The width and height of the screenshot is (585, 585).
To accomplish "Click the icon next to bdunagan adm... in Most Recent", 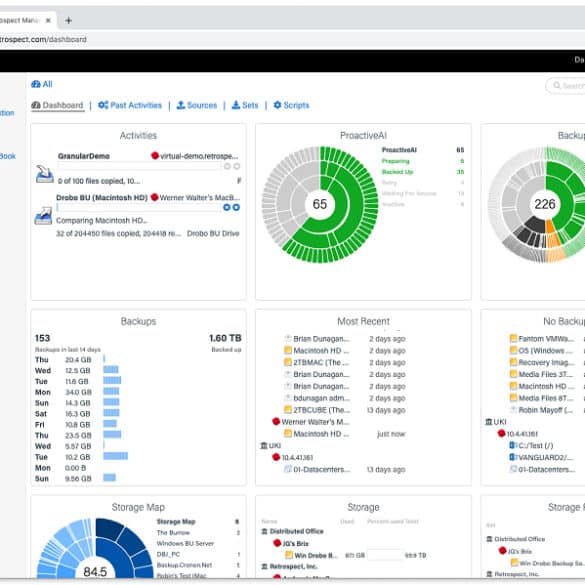I will [x=288, y=398].
